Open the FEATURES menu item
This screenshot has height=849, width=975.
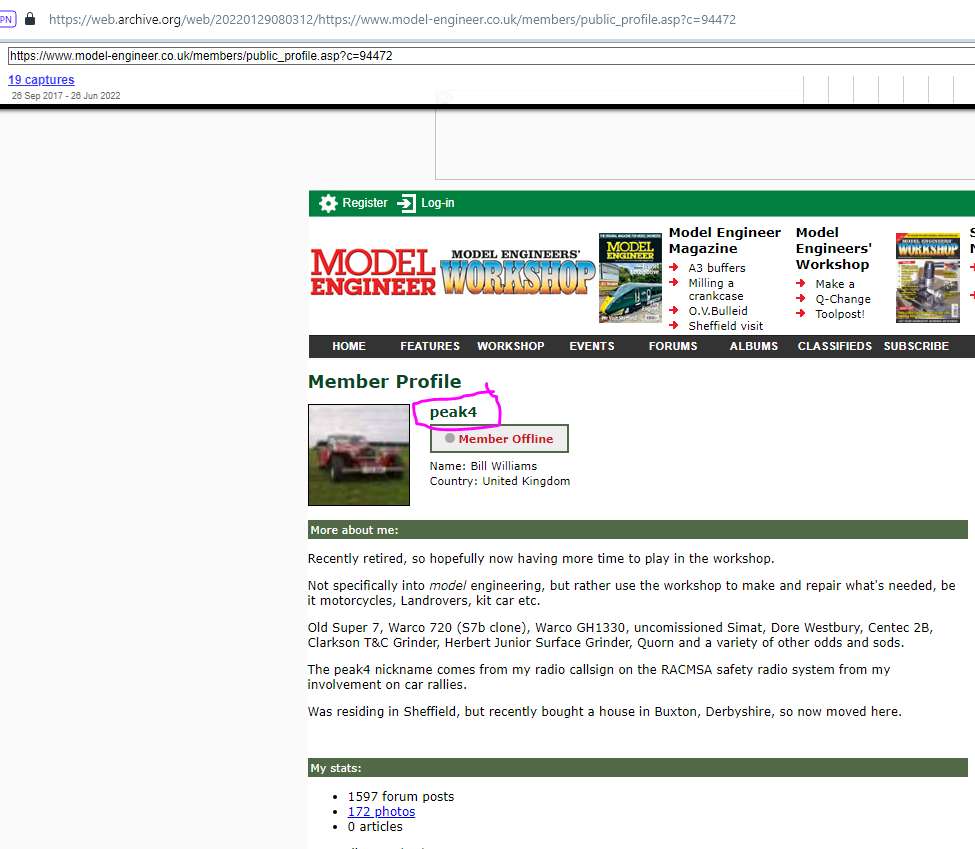click(x=430, y=346)
